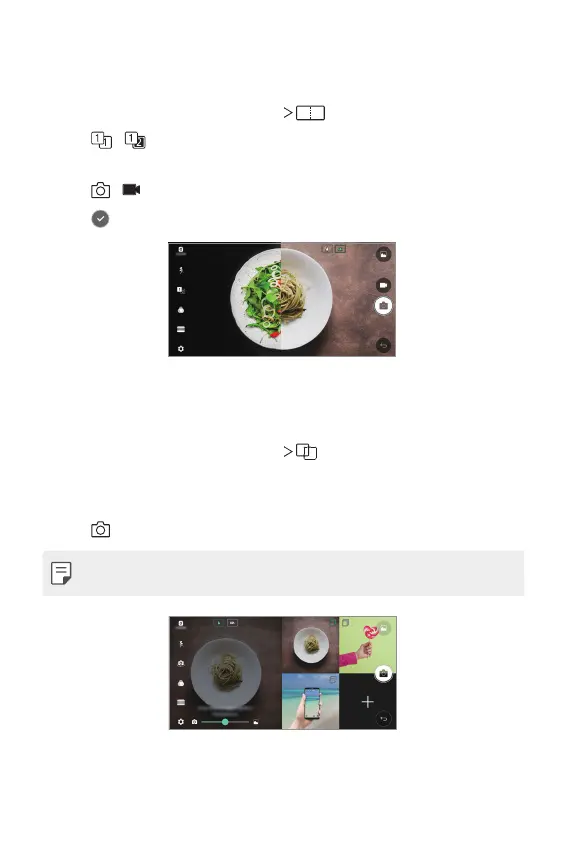Switch camera with the flip icon in grid camera
The image size is (567, 850).
pyautogui.click(x=181, y=663)
